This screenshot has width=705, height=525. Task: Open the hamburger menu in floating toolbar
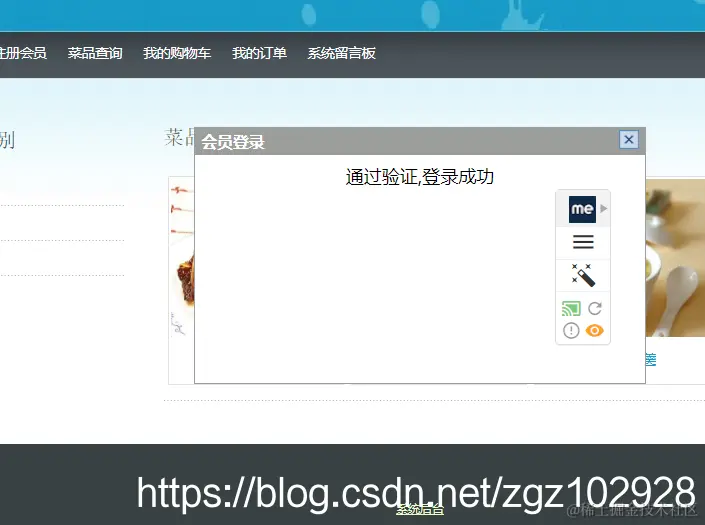coord(583,242)
